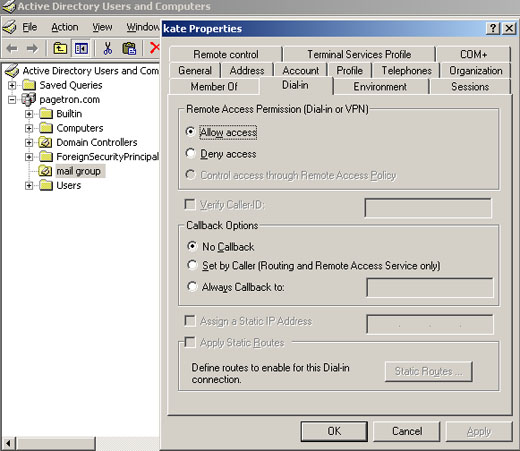Switch to the Profile tab
The image size is (520, 451).
click(350, 71)
